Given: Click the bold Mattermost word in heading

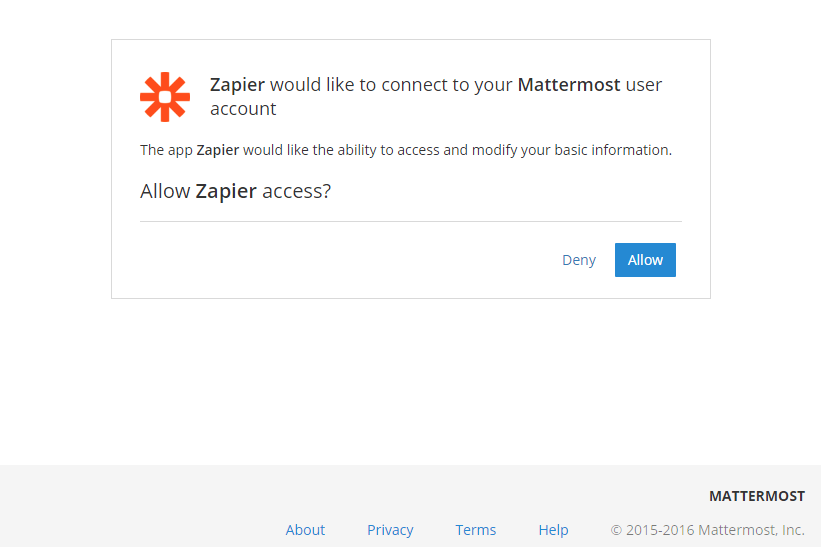Looking at the screenshot, I should click(x=569, y=84).
